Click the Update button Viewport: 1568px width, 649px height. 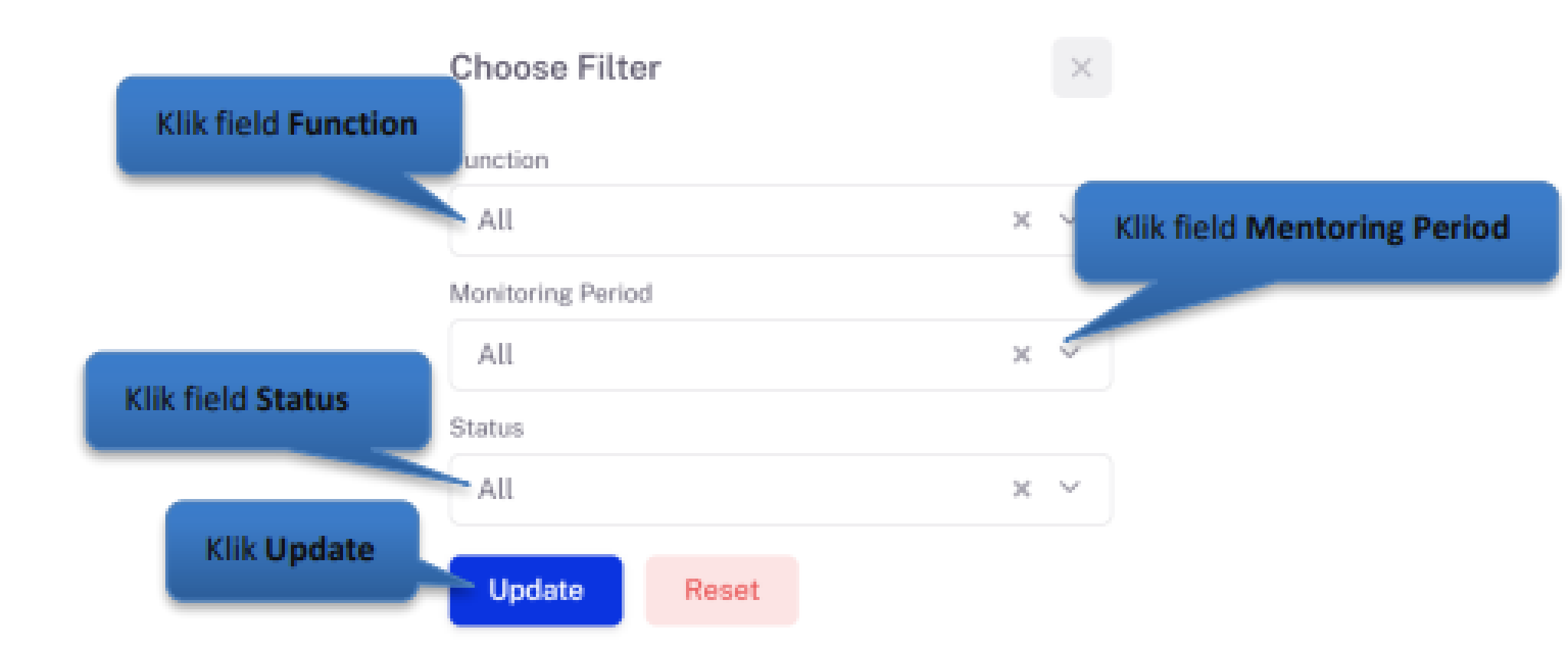tap(534, 589)
